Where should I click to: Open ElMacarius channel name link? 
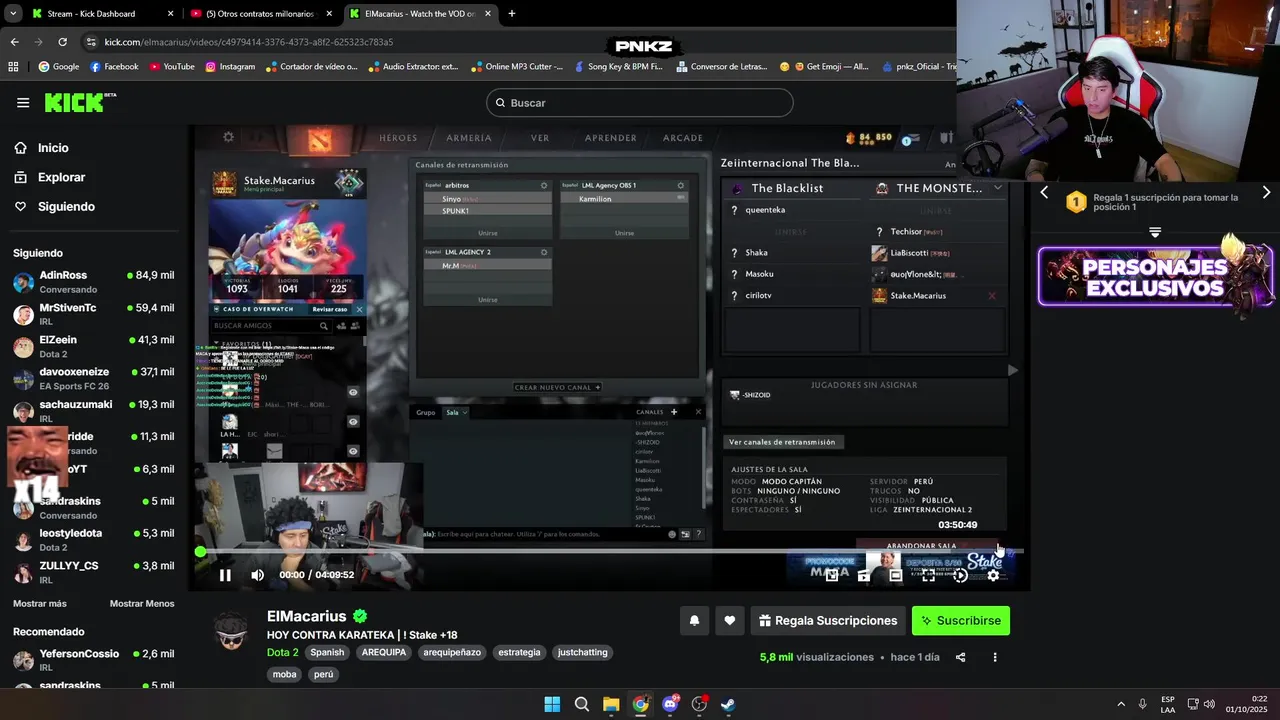tap(307, 617)
